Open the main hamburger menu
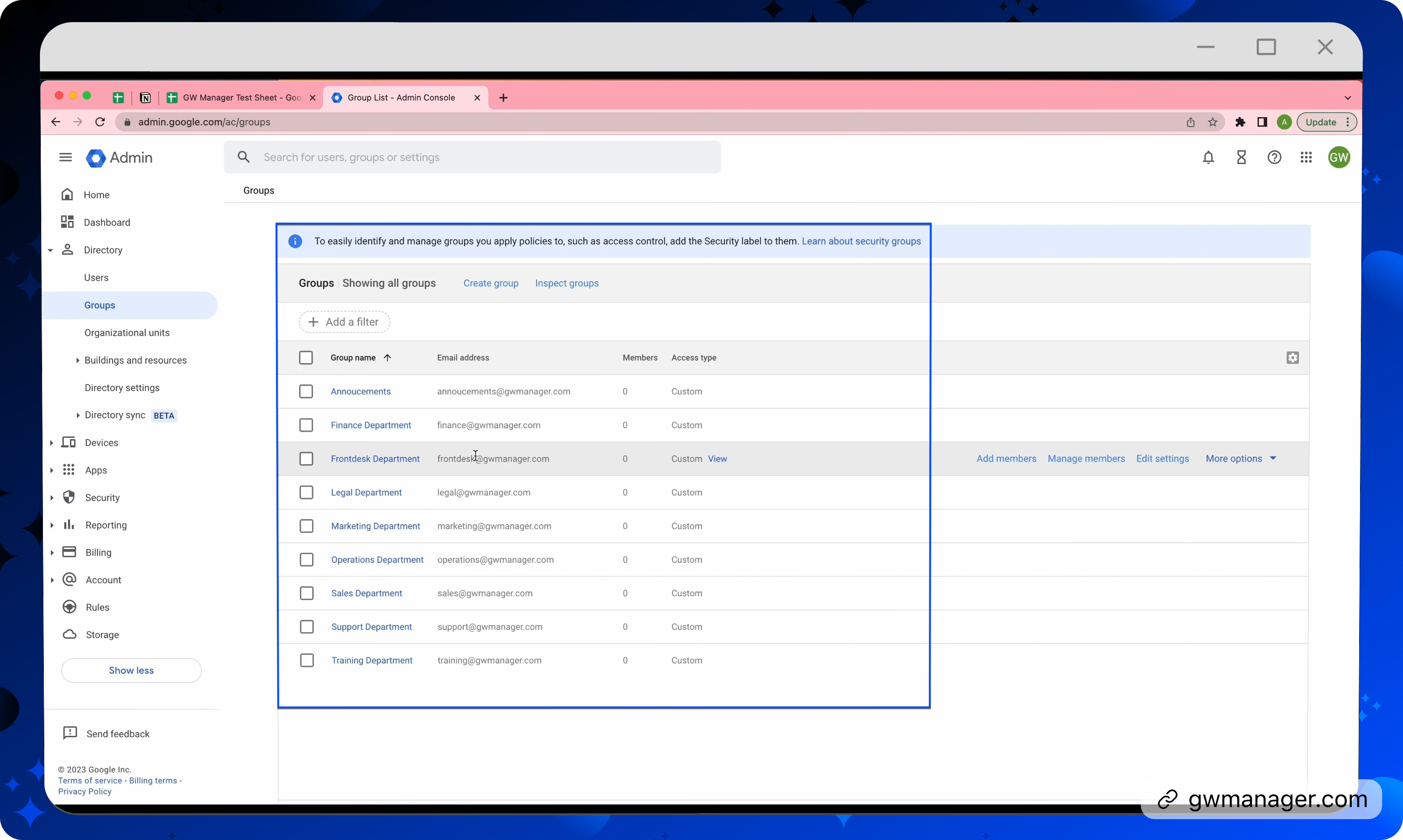1403x840 pixels. click(x=66, y=157)
